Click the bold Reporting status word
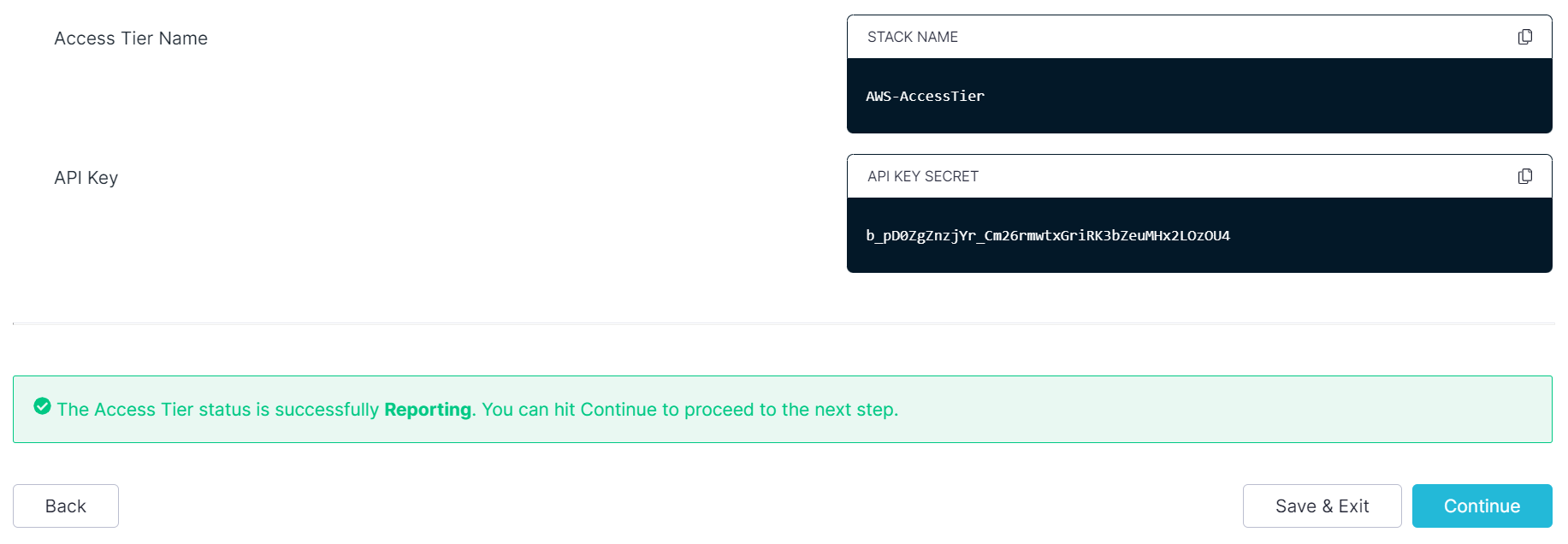1568x544 pixels. (428, 410)
